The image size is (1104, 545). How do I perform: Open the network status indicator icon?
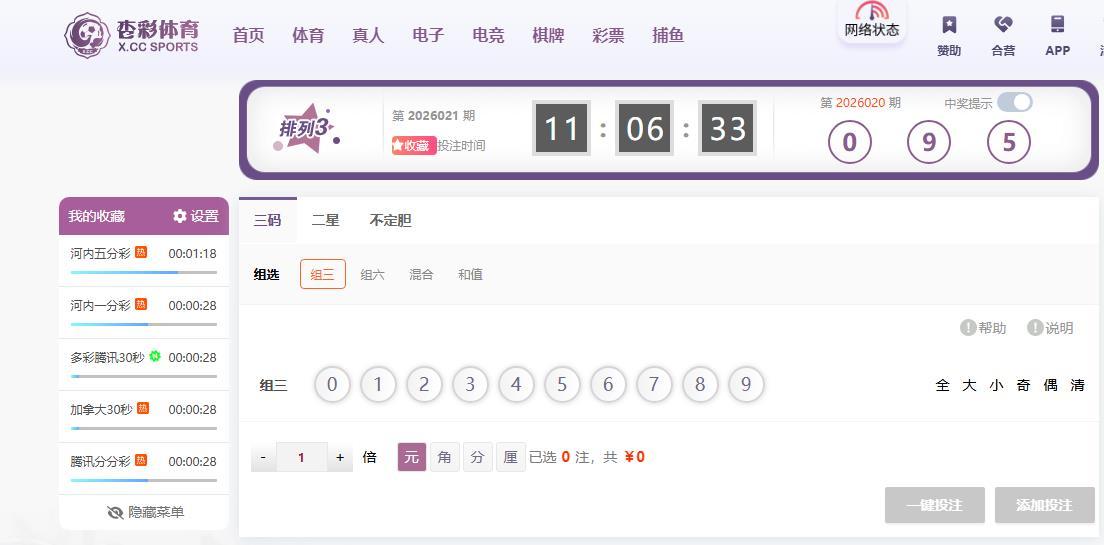872,12
